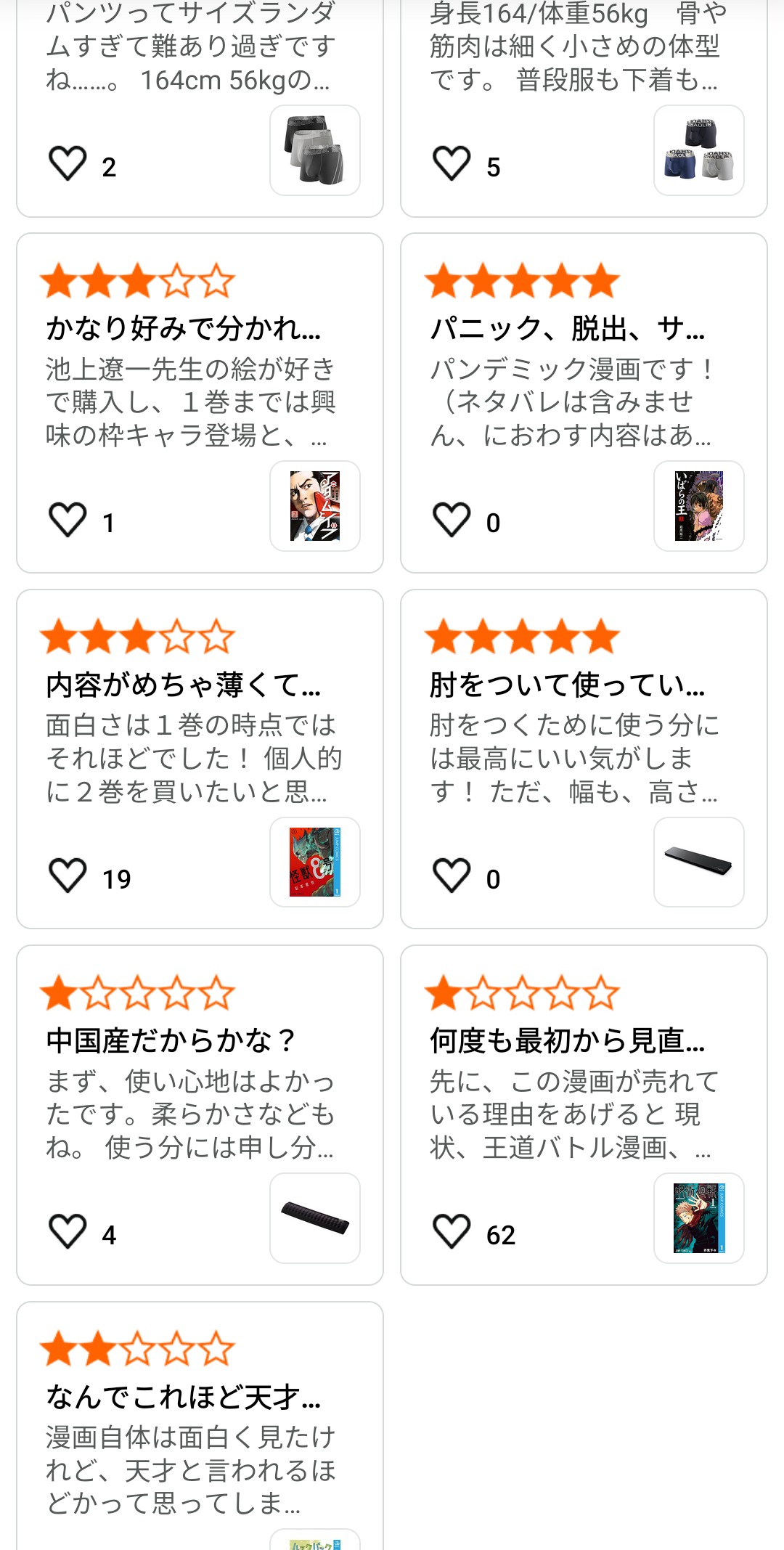Viewport: 784px width, 1550px height.
Task: Like the 肘をついて使ってい review
Action: (x=452, y=876)
